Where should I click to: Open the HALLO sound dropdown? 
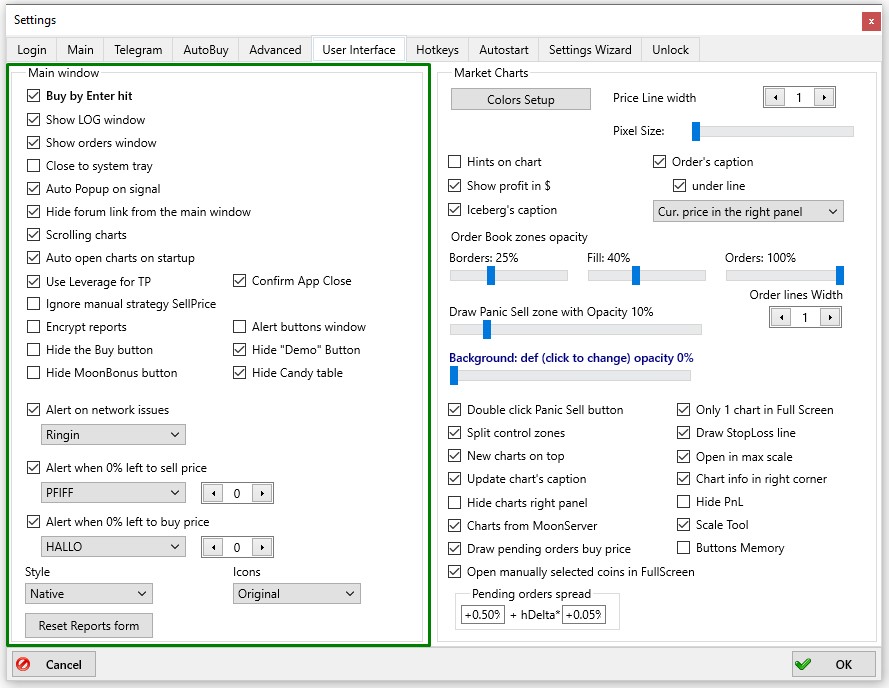113,547
